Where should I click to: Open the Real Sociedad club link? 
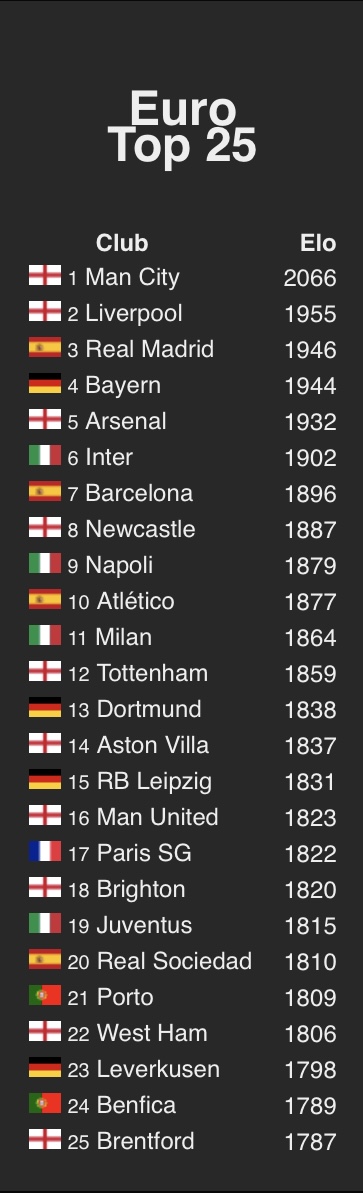click(174, 961)
